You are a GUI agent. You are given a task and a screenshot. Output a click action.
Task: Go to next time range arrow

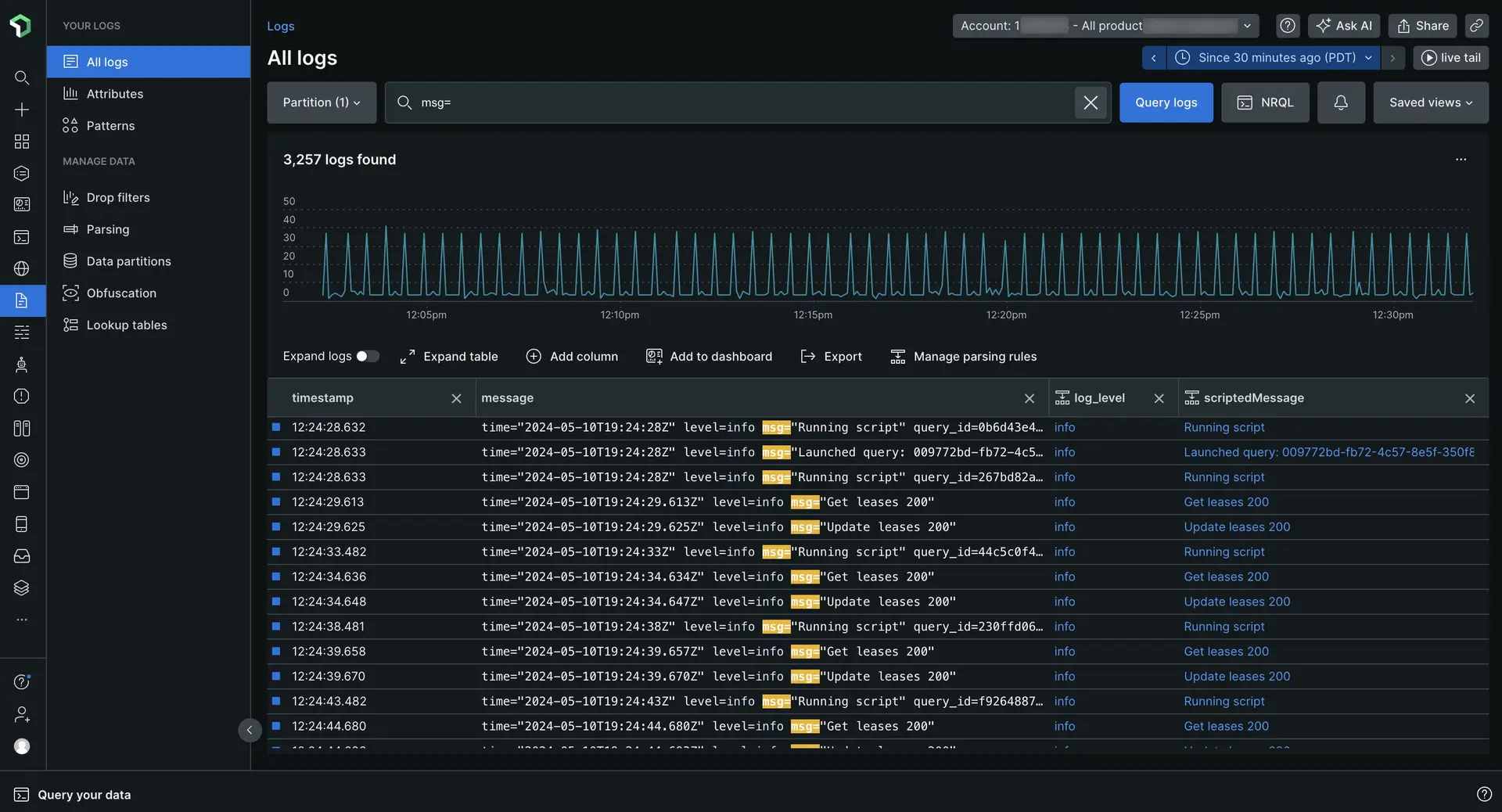coord(1392,58)
